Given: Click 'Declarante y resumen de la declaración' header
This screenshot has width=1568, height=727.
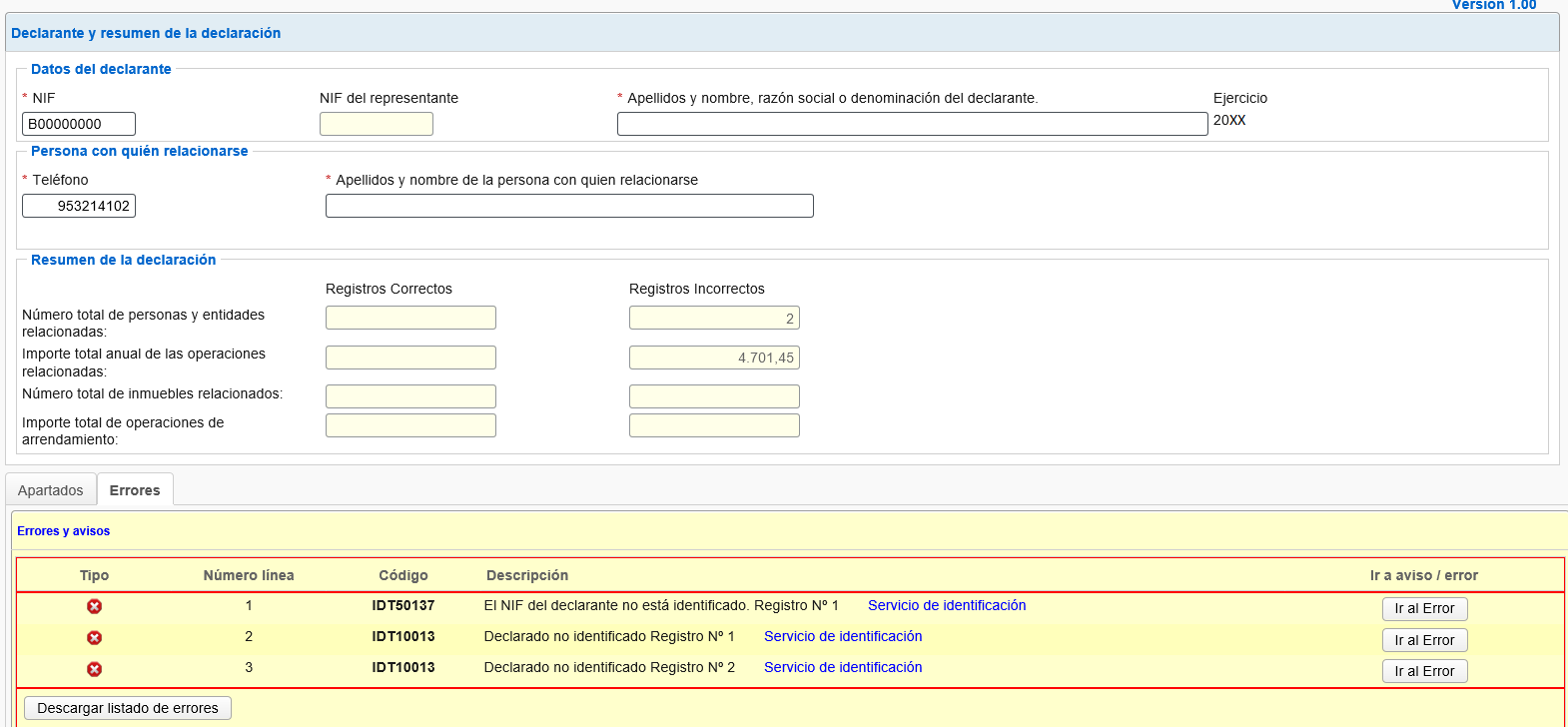Looking at the screenshot, I should coord(146,33).
